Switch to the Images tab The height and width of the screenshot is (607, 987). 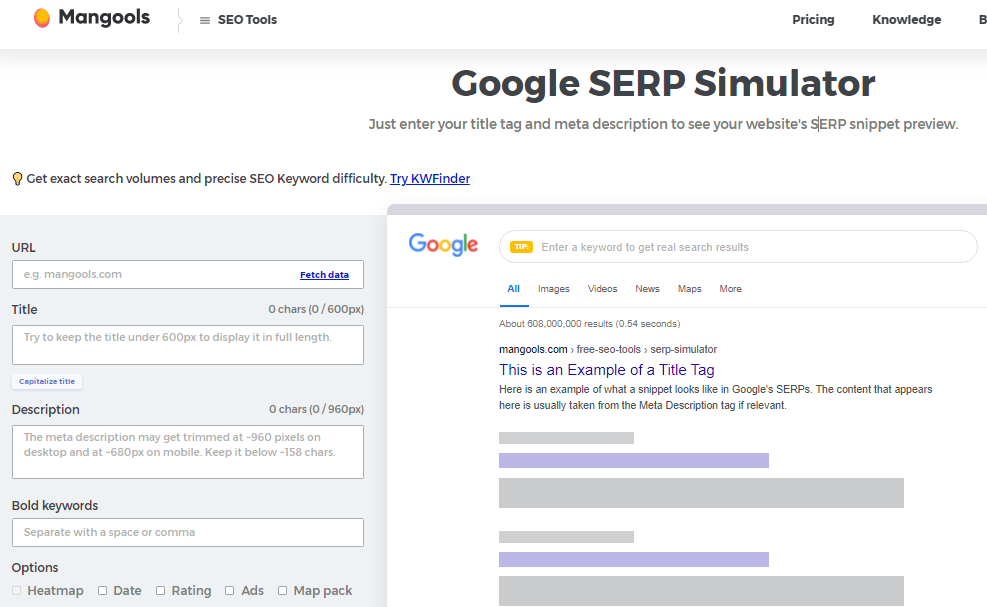[x=553, y=288]
